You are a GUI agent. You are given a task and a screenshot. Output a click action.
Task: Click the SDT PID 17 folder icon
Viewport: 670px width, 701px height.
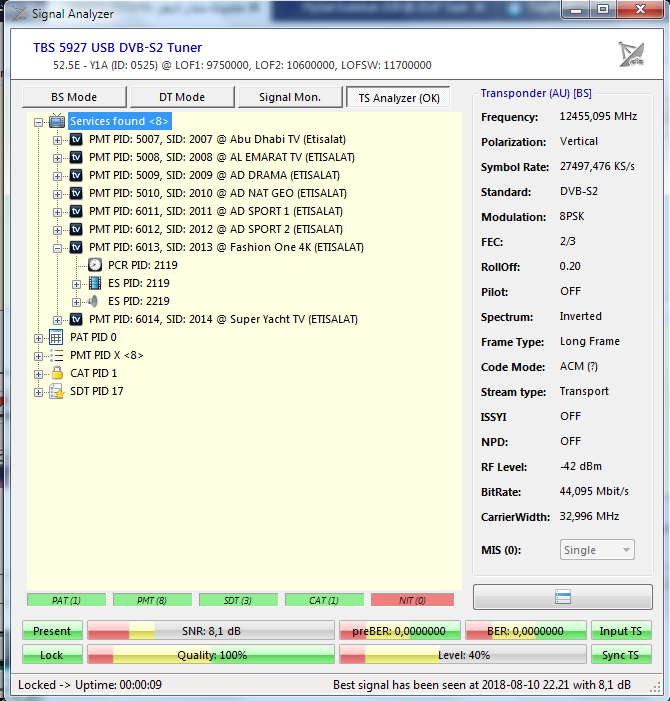(57, 391)
